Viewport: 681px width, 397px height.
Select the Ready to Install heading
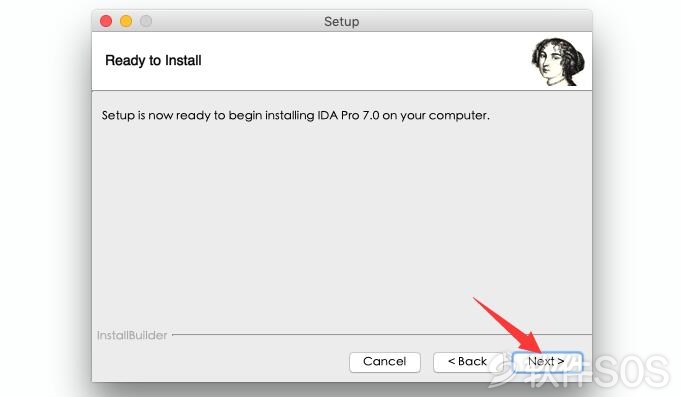click(x=153, y=60)
